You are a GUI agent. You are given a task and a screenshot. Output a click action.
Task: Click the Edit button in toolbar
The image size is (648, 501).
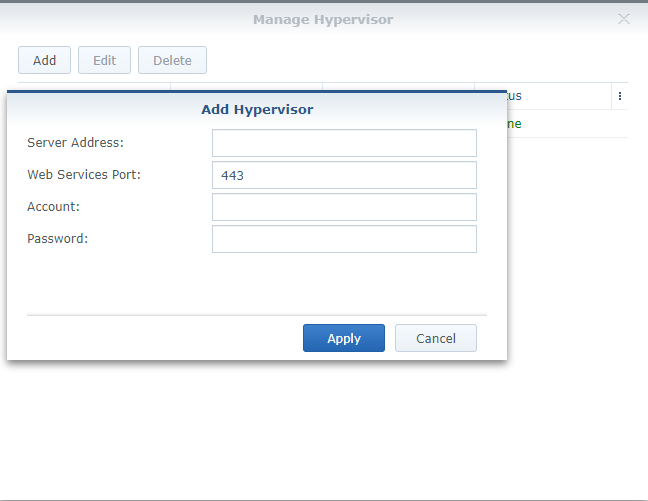pyautogui.click(x=104, y=60)
